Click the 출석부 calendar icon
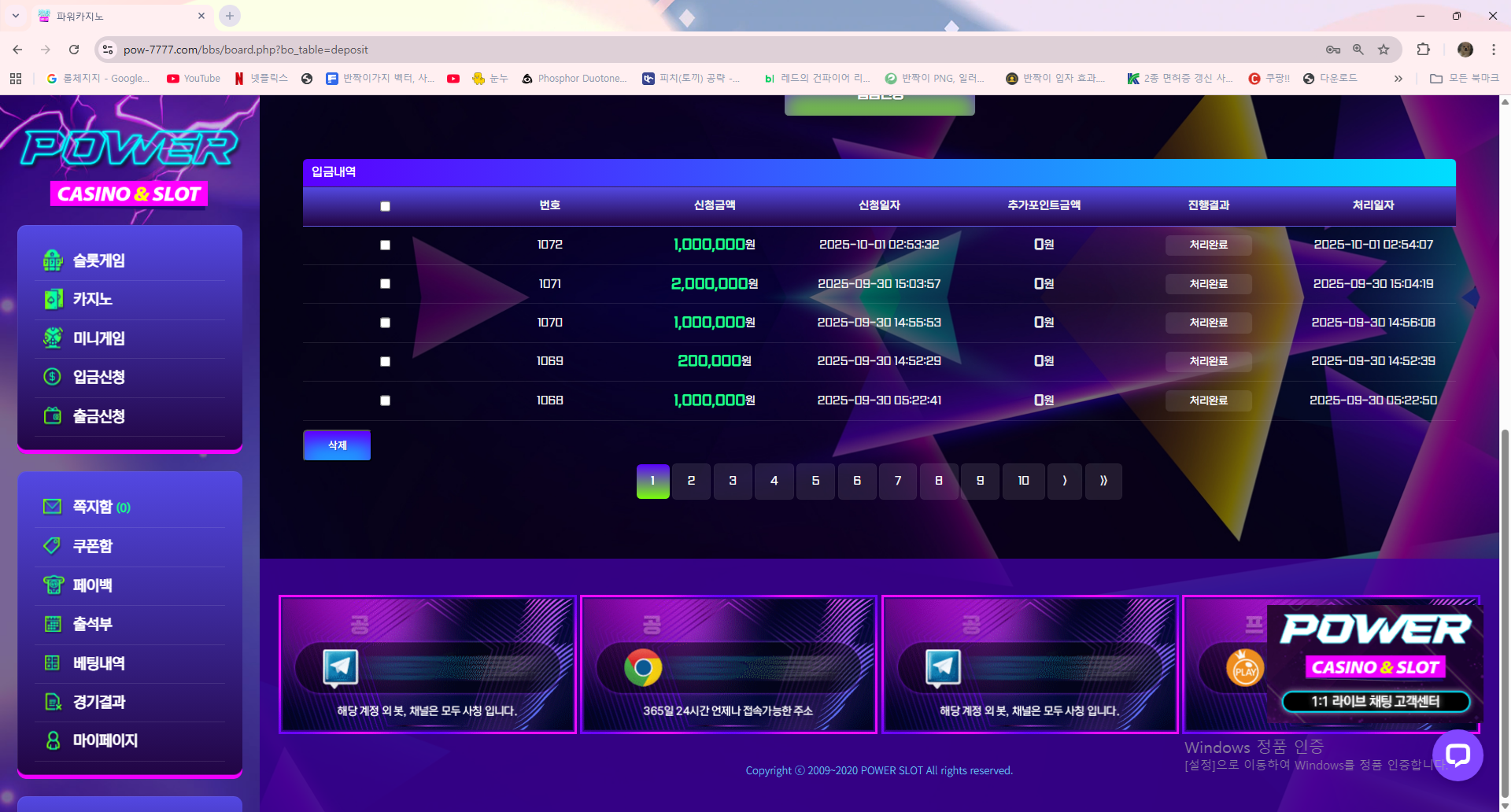 point(53,624)
